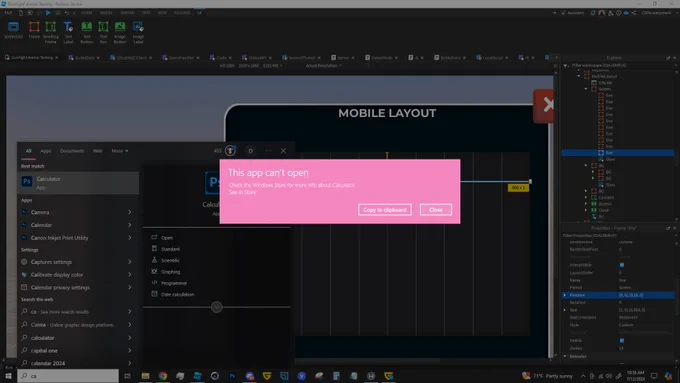
Task: Click the taskbar search input field
Action: [68, 376]
